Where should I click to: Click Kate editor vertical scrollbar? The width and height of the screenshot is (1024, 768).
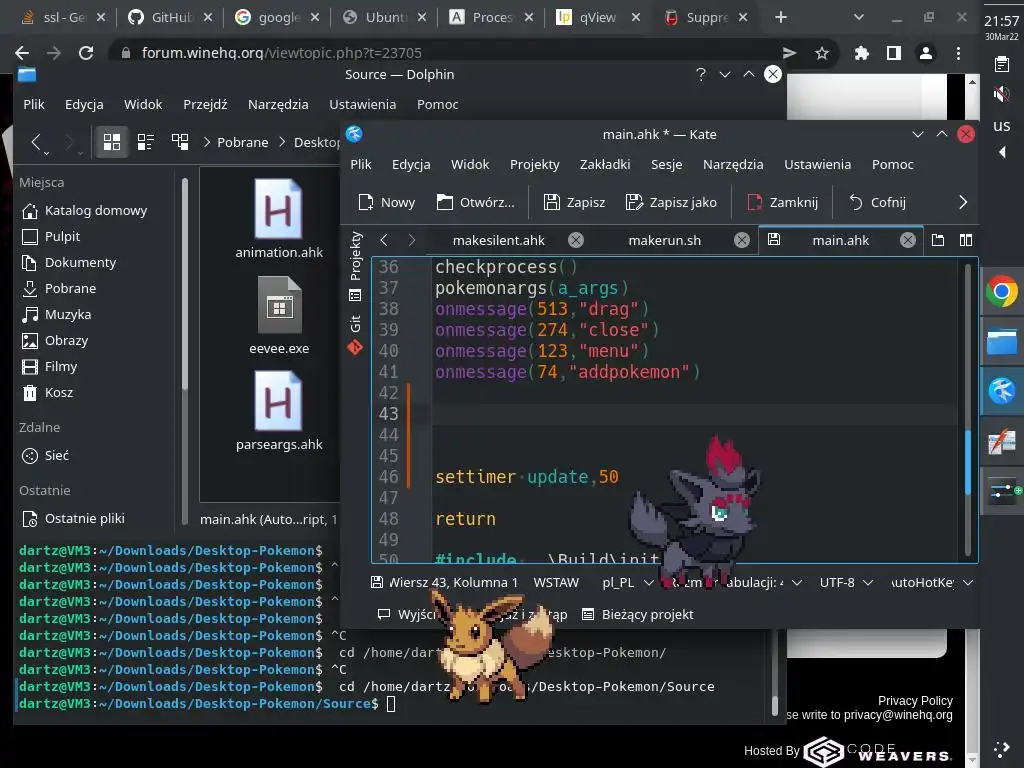tap(968, 410)
